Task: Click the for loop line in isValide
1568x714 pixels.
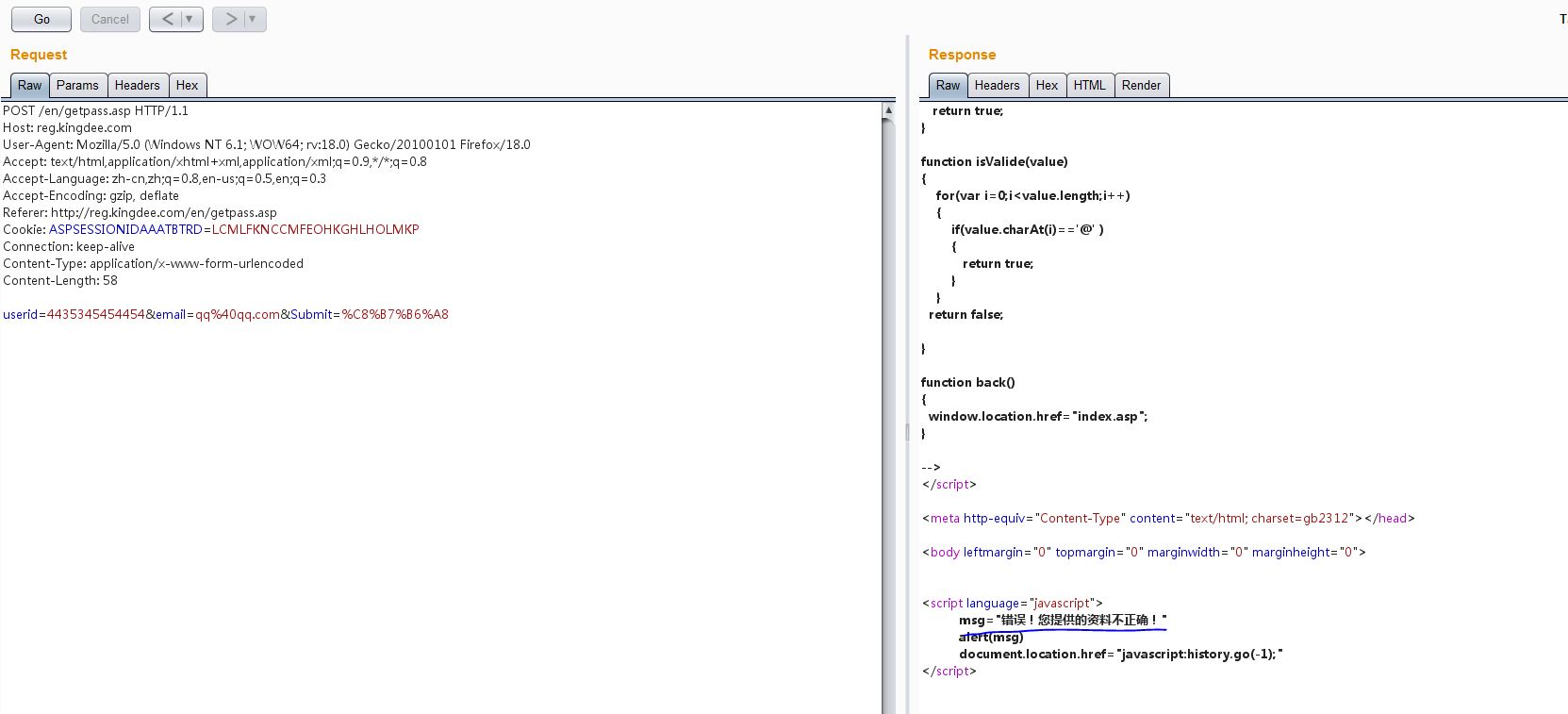Action: click(x=1033, y=195)
